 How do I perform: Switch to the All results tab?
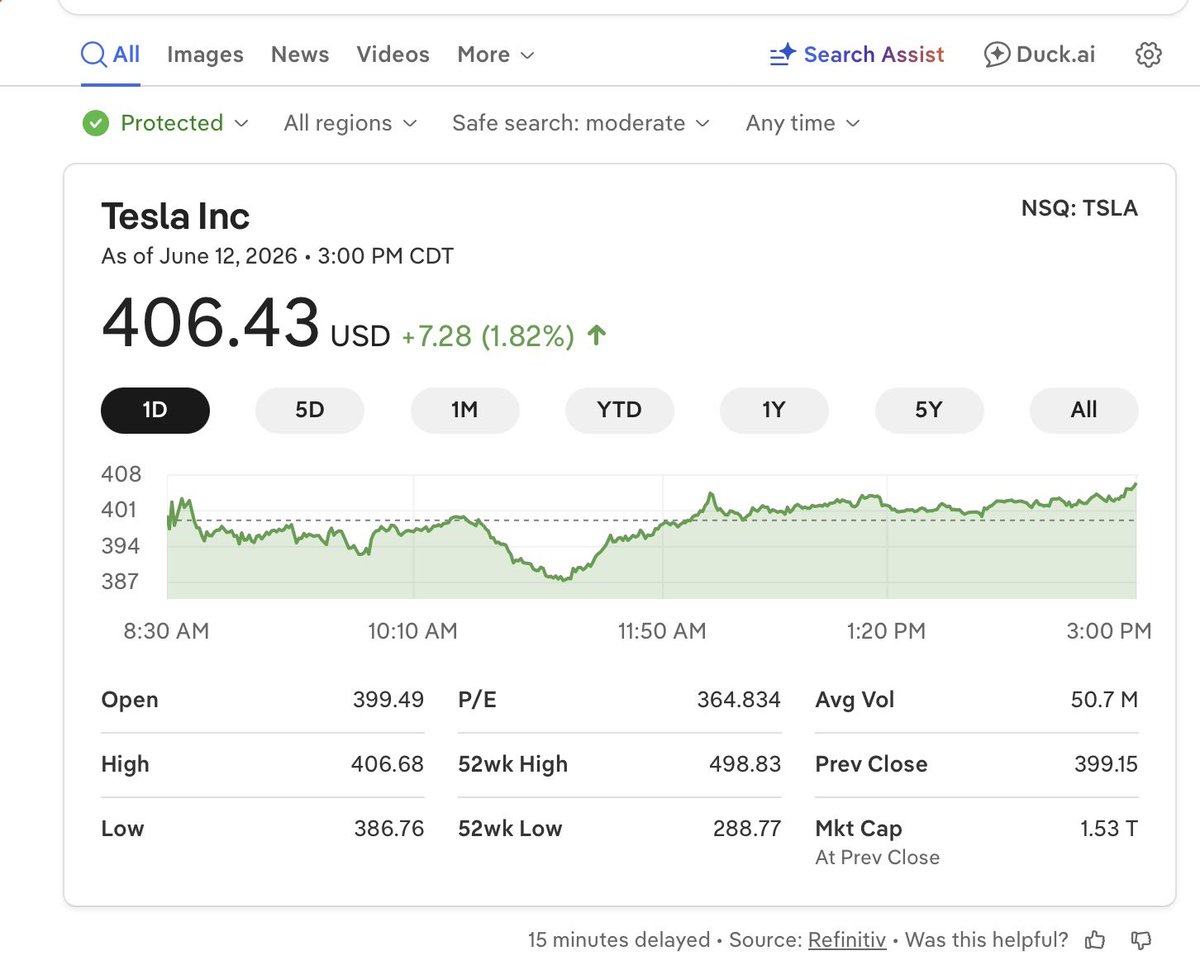pyautogui.click(x=110, y=55)
